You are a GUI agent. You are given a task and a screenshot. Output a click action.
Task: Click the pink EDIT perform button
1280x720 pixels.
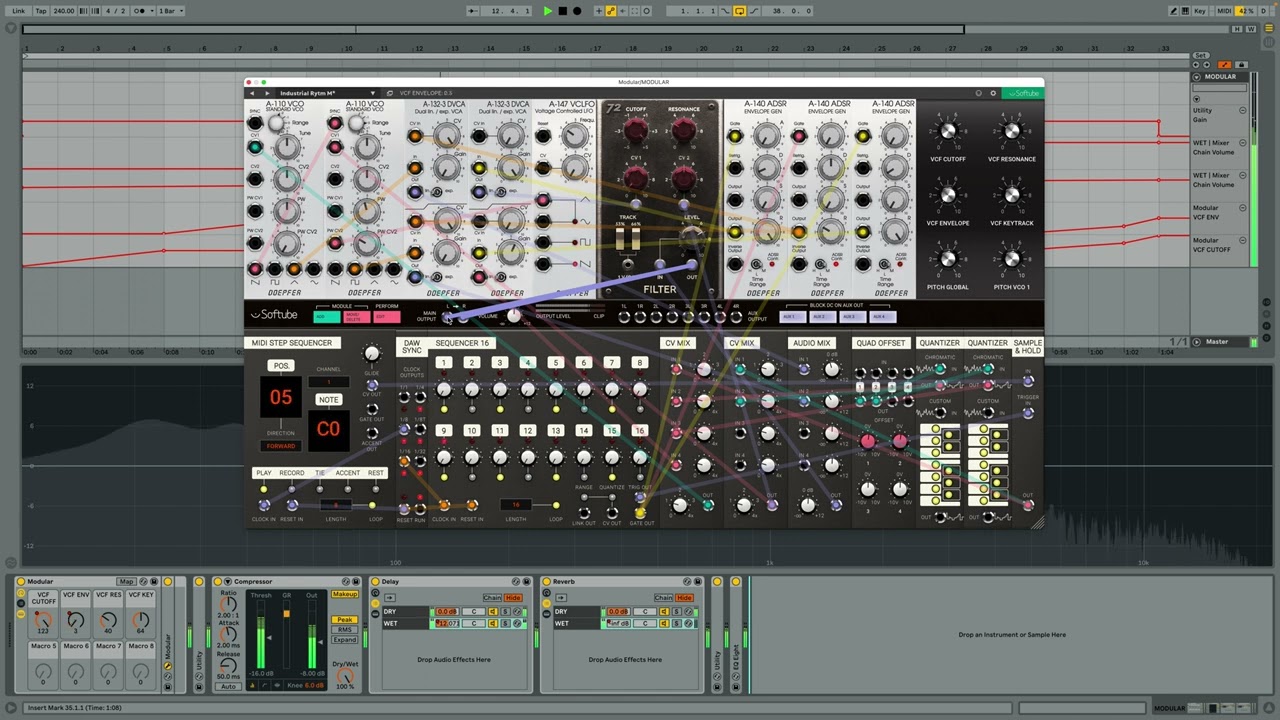click(x=387, y=317)
